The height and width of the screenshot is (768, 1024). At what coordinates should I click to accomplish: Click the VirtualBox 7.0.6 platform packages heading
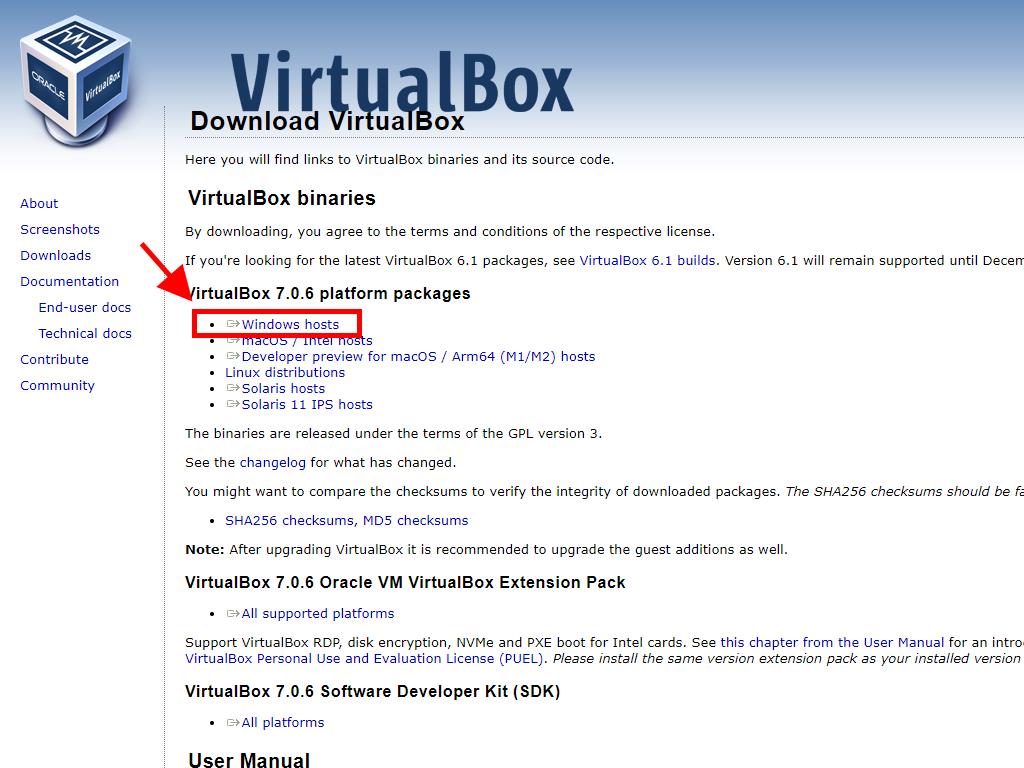[328, 293]
